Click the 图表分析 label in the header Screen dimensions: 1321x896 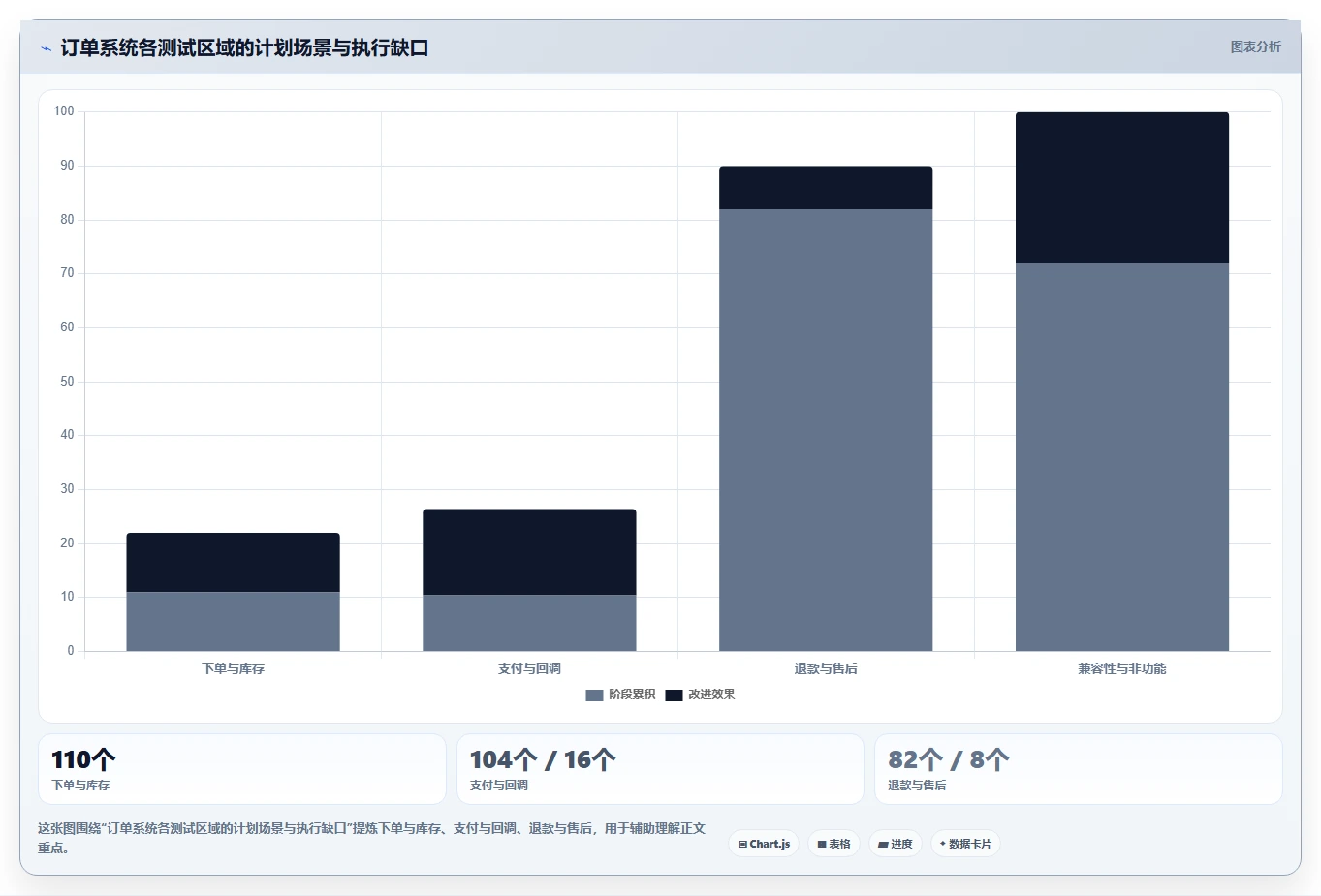click(1255, 46)
